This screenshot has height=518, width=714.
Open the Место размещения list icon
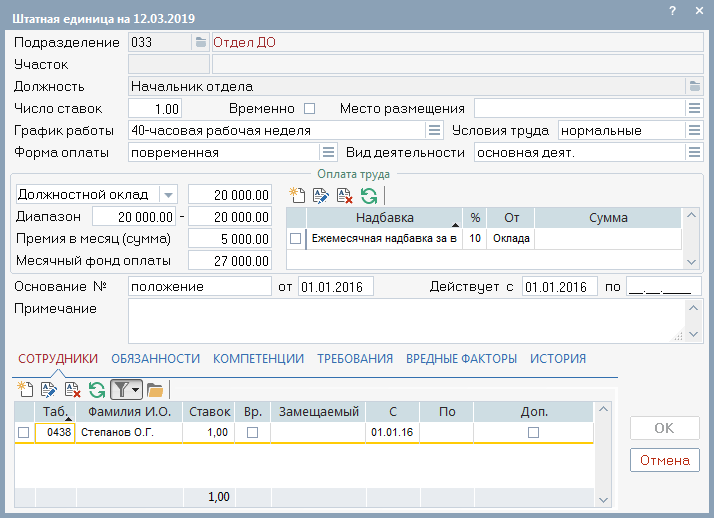[694, 108]
